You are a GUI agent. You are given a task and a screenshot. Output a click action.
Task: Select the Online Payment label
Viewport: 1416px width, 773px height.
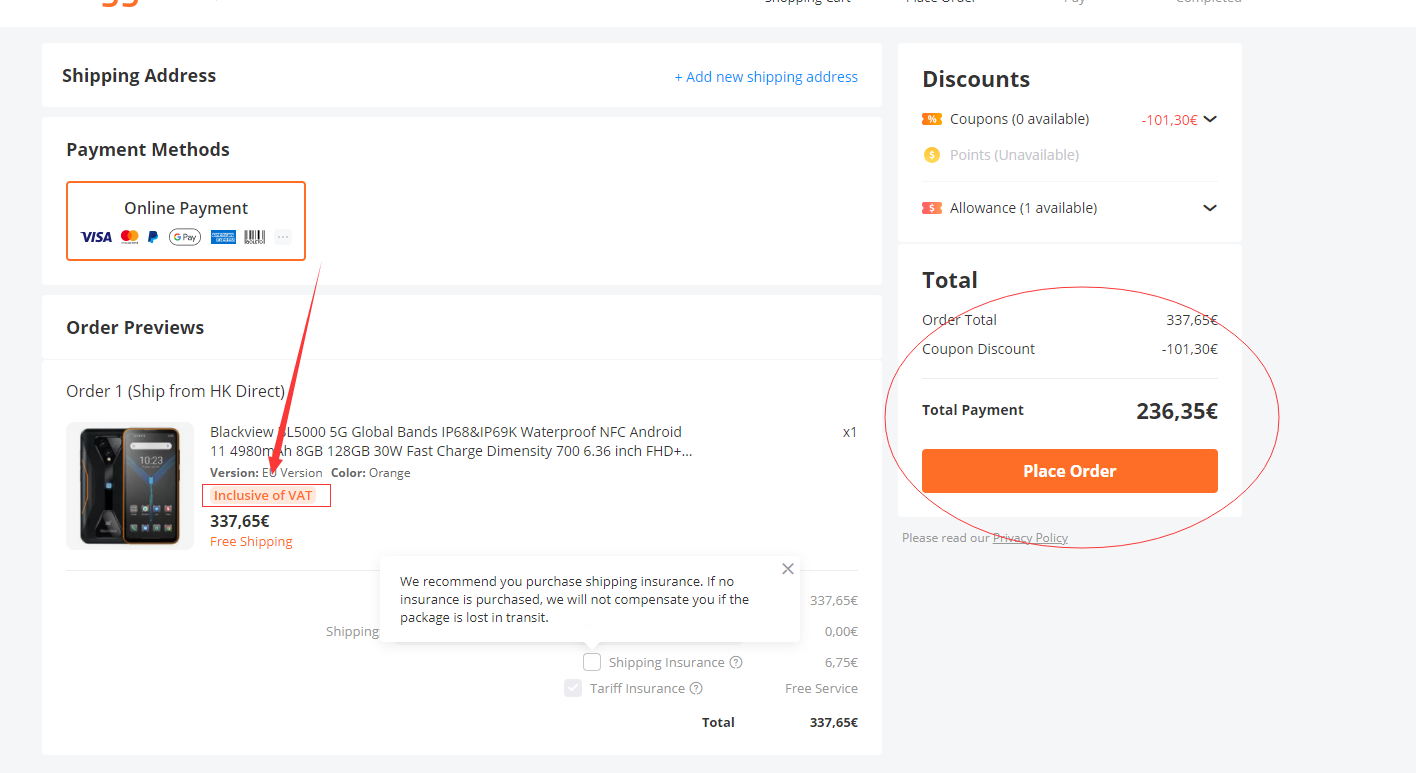186,208
